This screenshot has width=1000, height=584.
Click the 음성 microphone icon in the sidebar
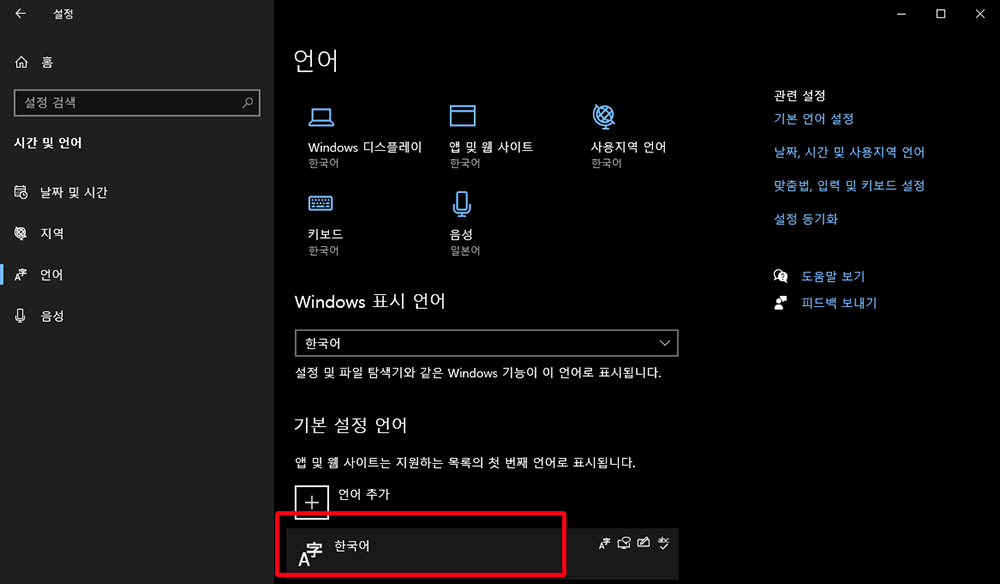click(20, 316)
